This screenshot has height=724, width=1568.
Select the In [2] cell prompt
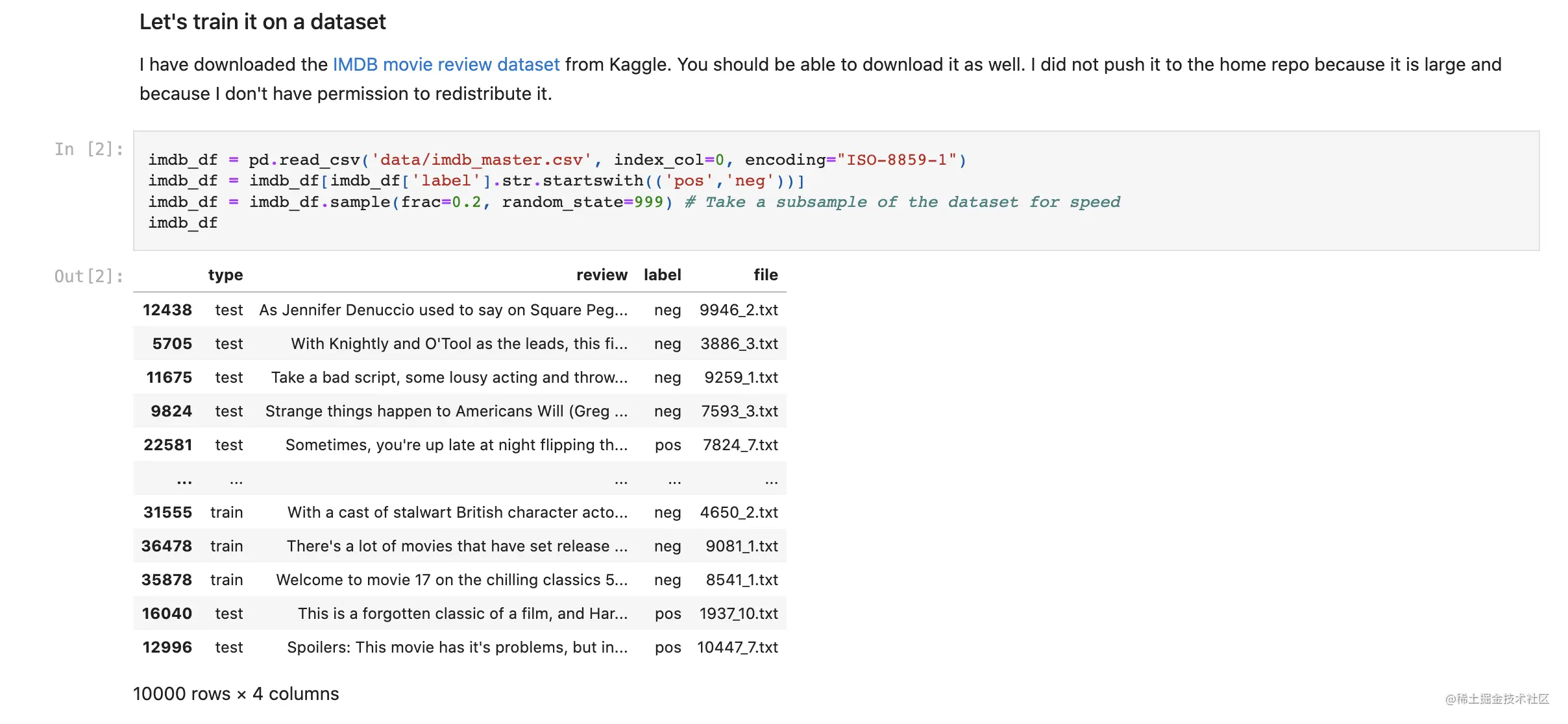tap(89, 149)
